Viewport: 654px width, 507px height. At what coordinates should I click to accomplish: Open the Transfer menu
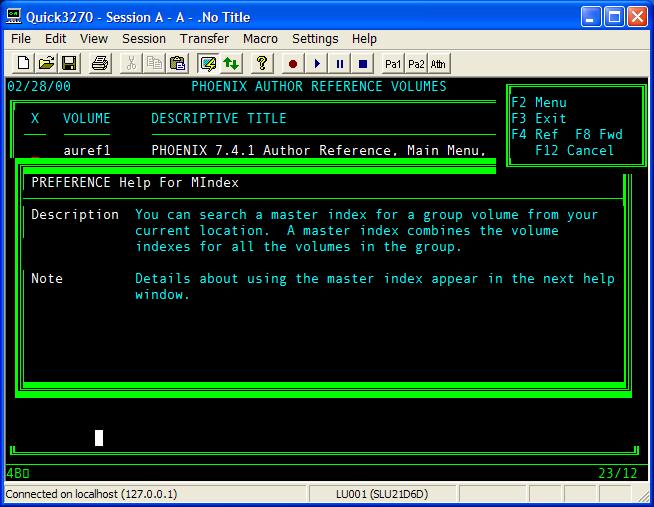pos(204,39)
